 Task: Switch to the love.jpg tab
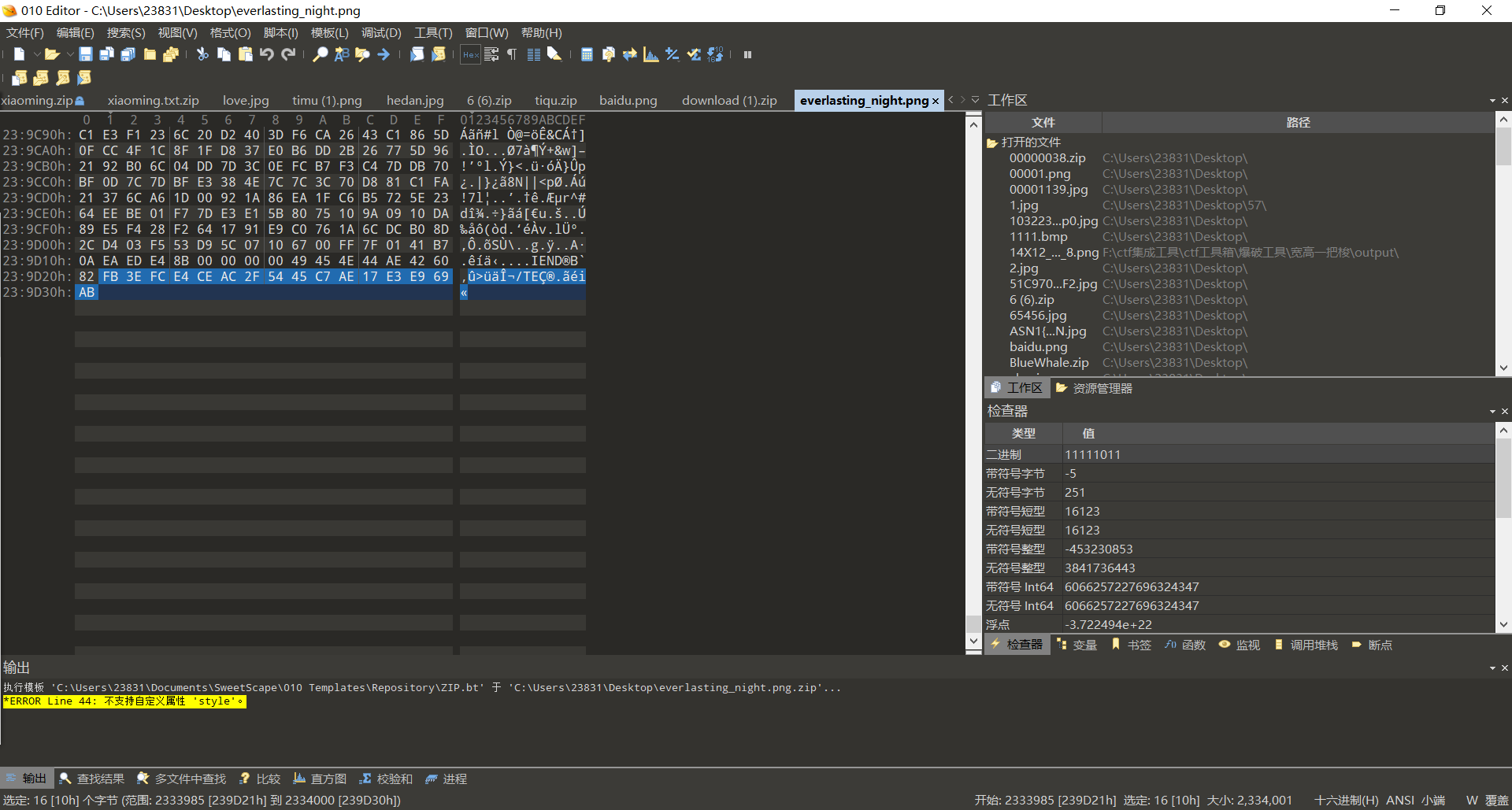(246, 101)
